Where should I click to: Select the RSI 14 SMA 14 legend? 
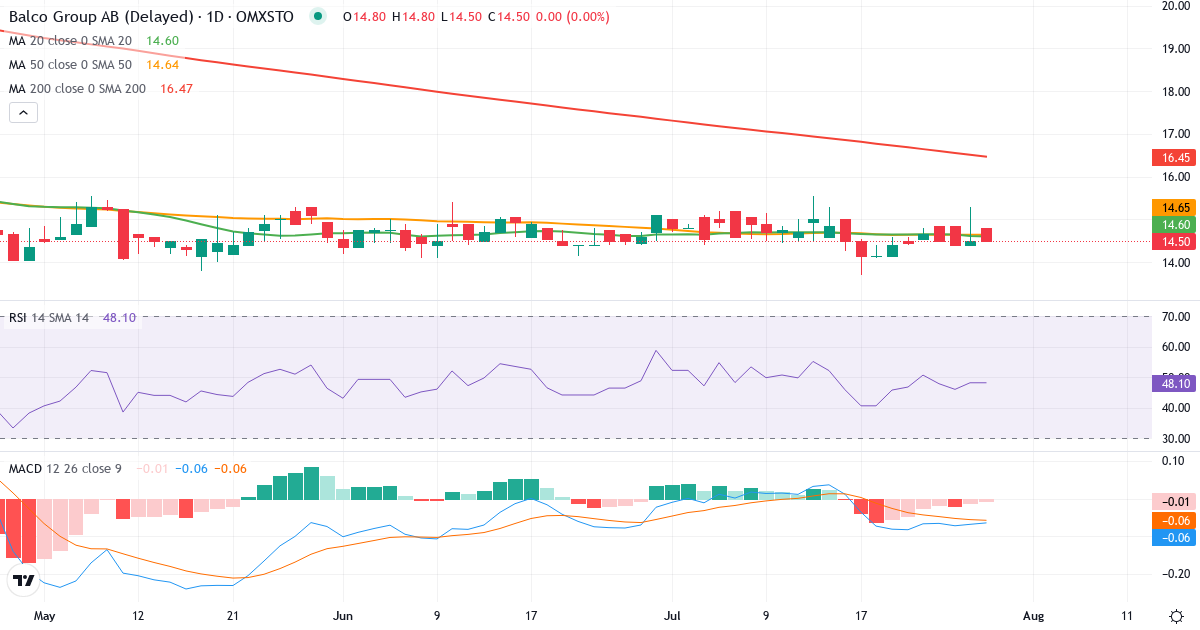pyautogui.click(x=49, y=318)
